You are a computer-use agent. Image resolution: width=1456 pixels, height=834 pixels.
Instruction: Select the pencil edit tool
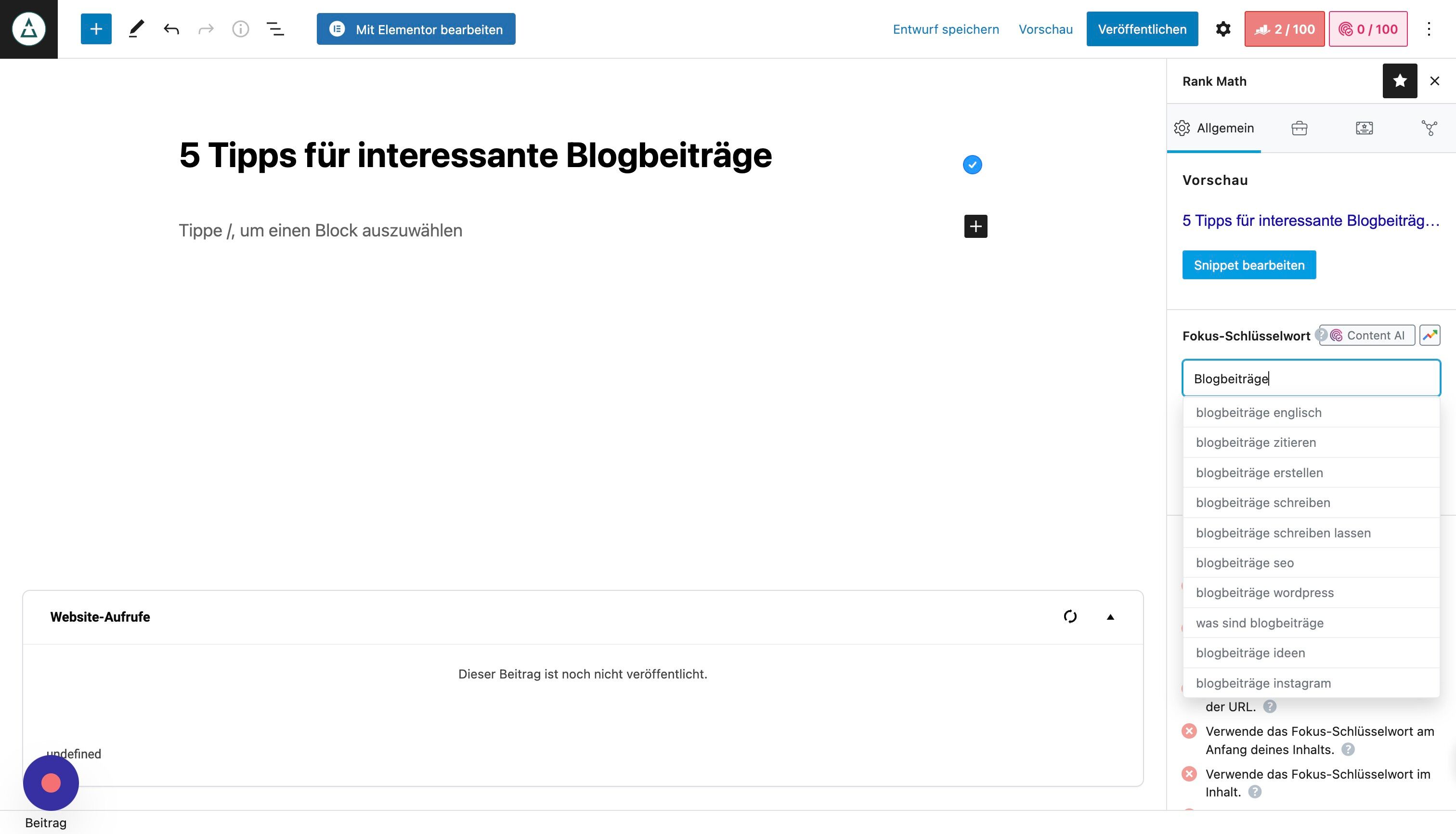tap(136, 28)
